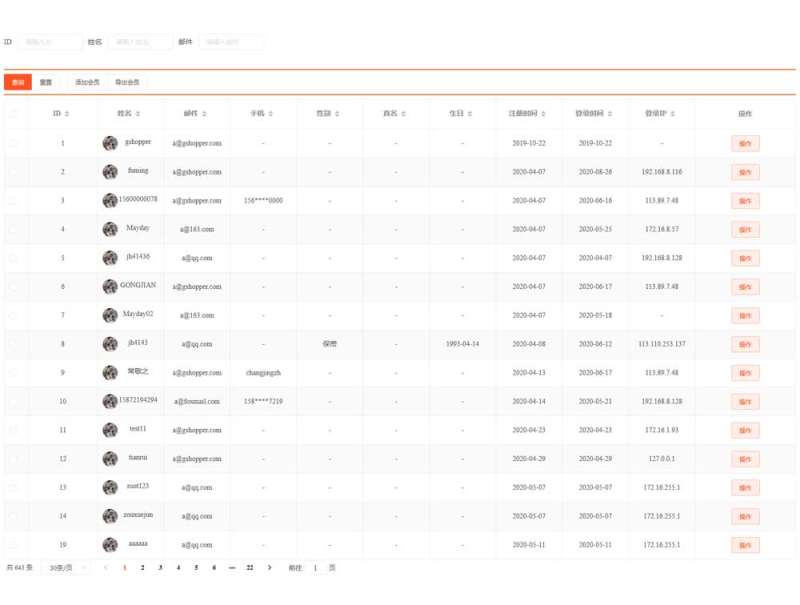Go to page 2

point(142,568)
